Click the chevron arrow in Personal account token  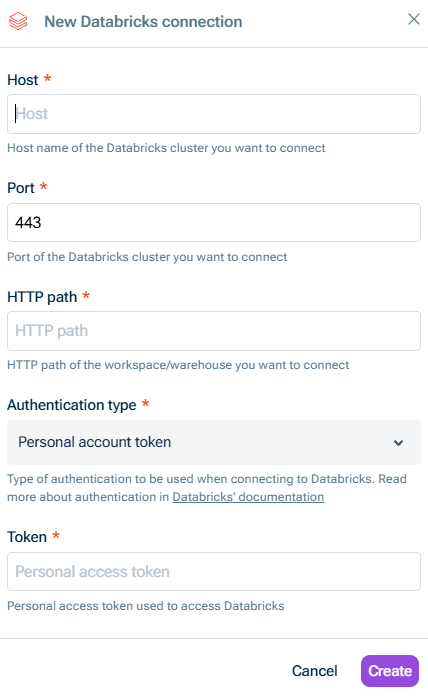398,443
